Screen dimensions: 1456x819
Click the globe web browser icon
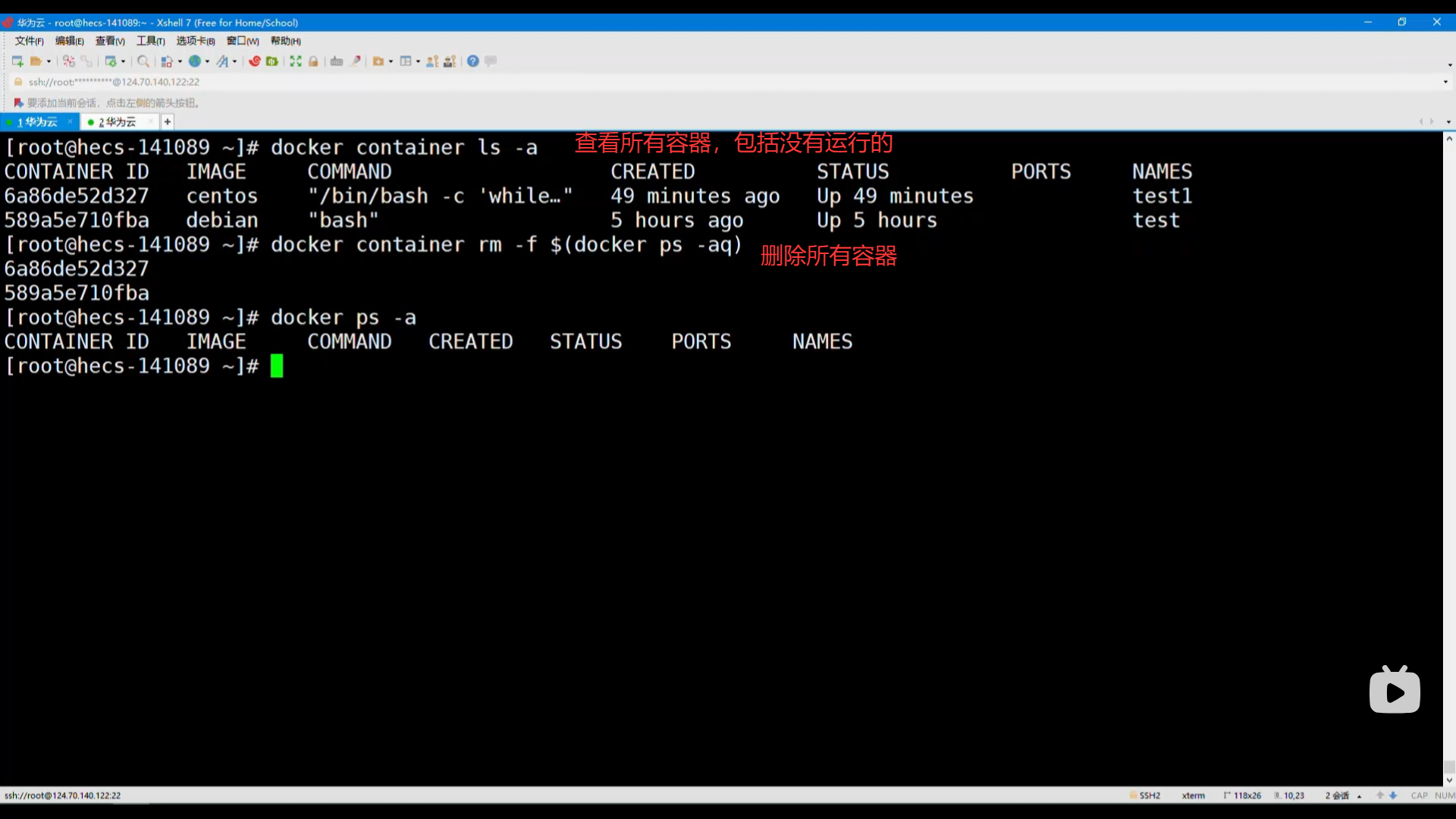coord(195,61)
